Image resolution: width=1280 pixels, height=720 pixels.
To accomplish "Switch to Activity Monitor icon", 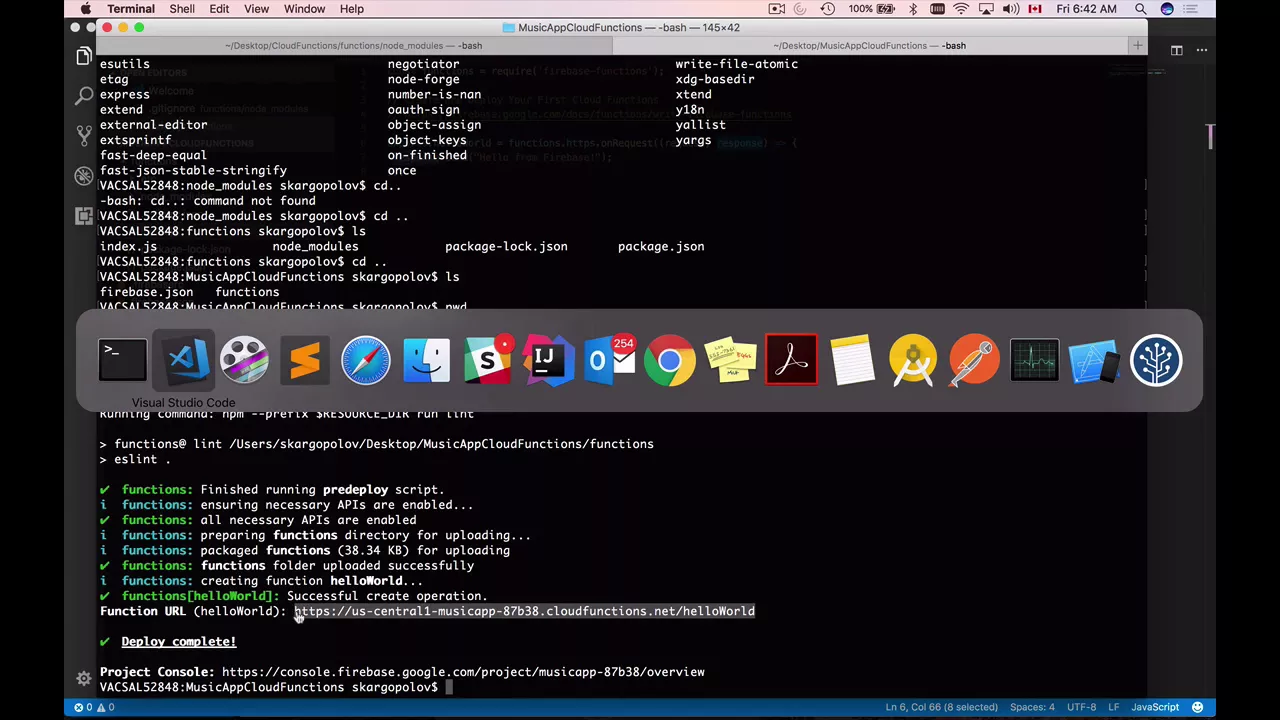I will point(1034,360).
